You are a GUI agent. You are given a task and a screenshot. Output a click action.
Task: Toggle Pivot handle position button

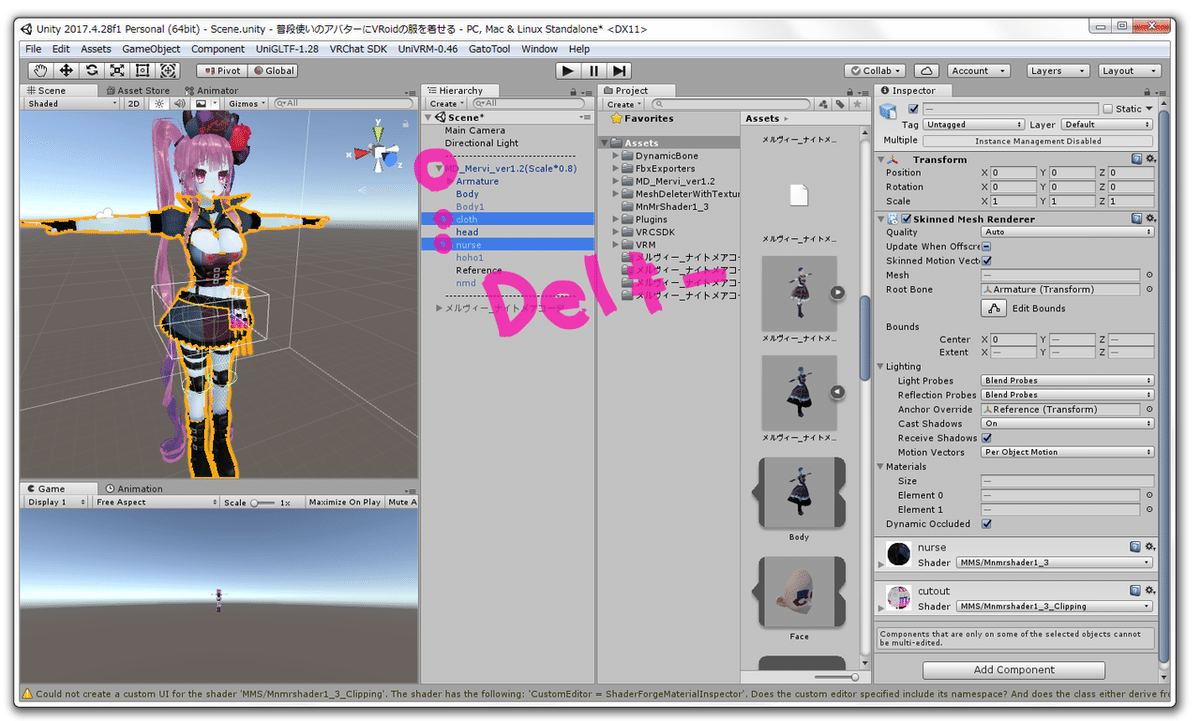click(222, 71)
